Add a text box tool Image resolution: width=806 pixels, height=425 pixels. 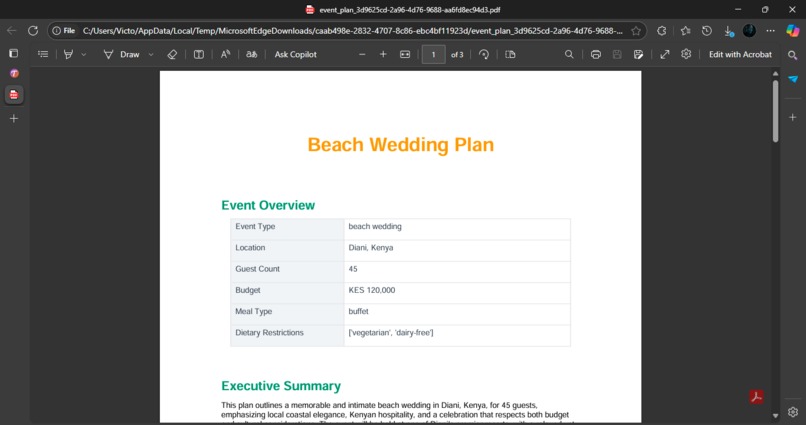(x=199, y=54)
